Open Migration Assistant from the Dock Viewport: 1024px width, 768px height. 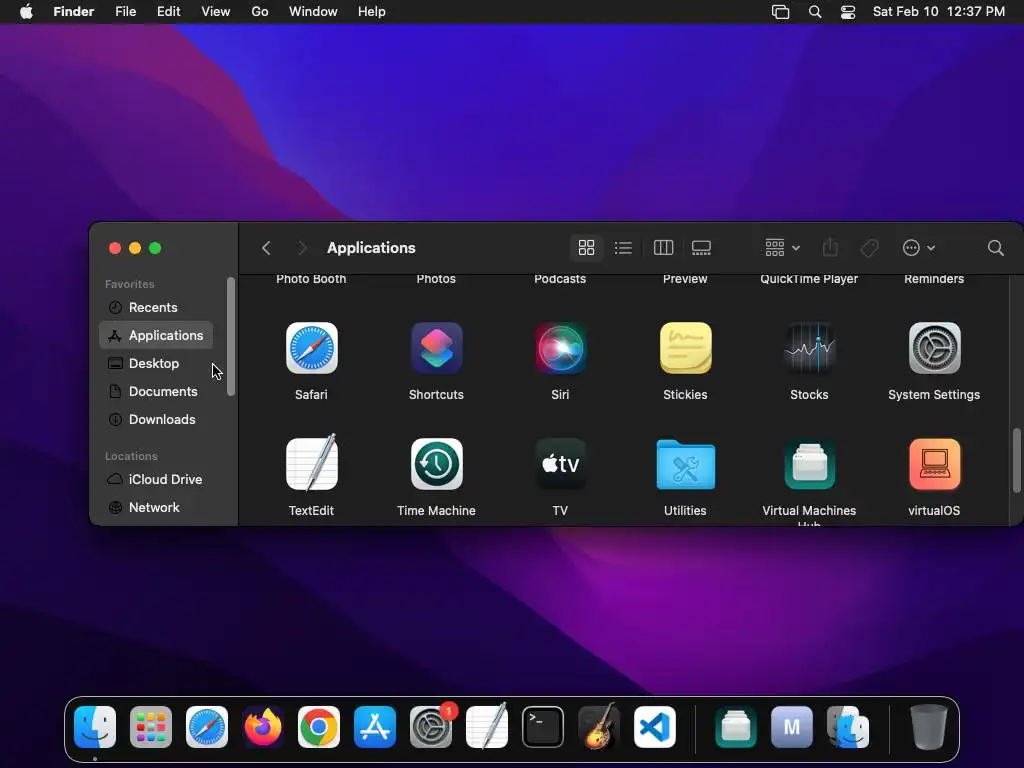(x=848, y=727)
